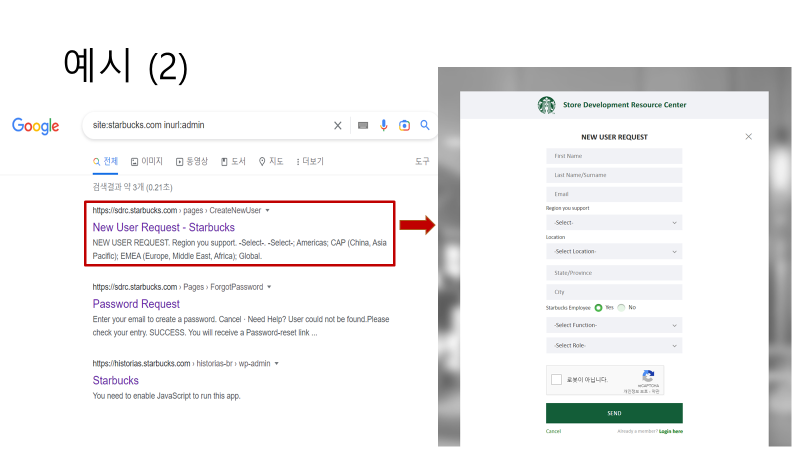Click the sdrc.starbucks.com CreateNewUser URL text
This screenshot has height=450, width=800.
coord(177,210)
